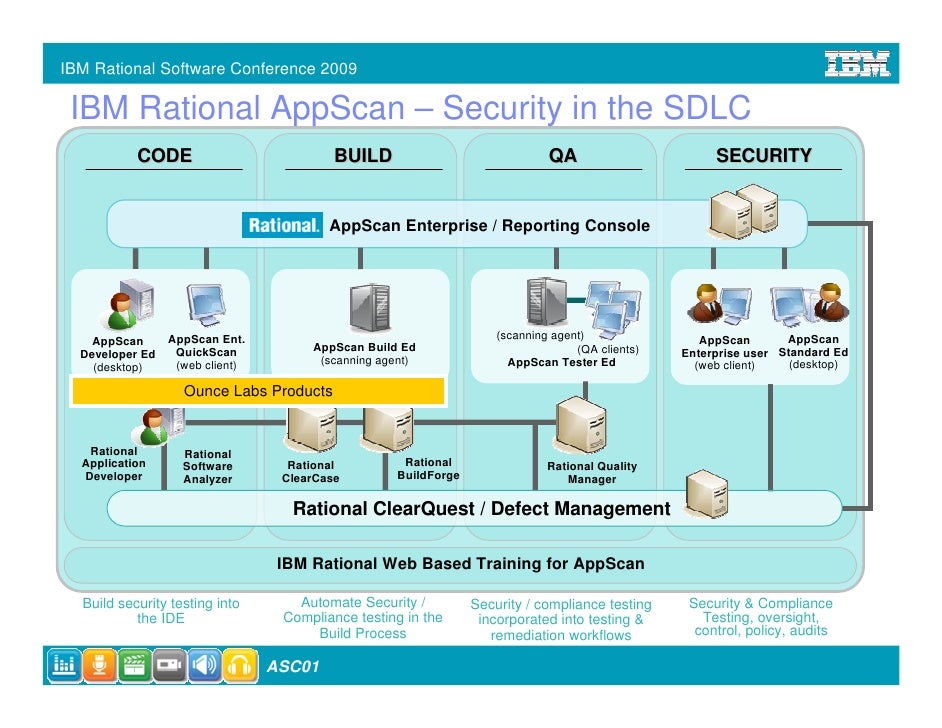Click the orange microphone icon
The width and height of the screenshot is (942, 728).
click(100, 666)
